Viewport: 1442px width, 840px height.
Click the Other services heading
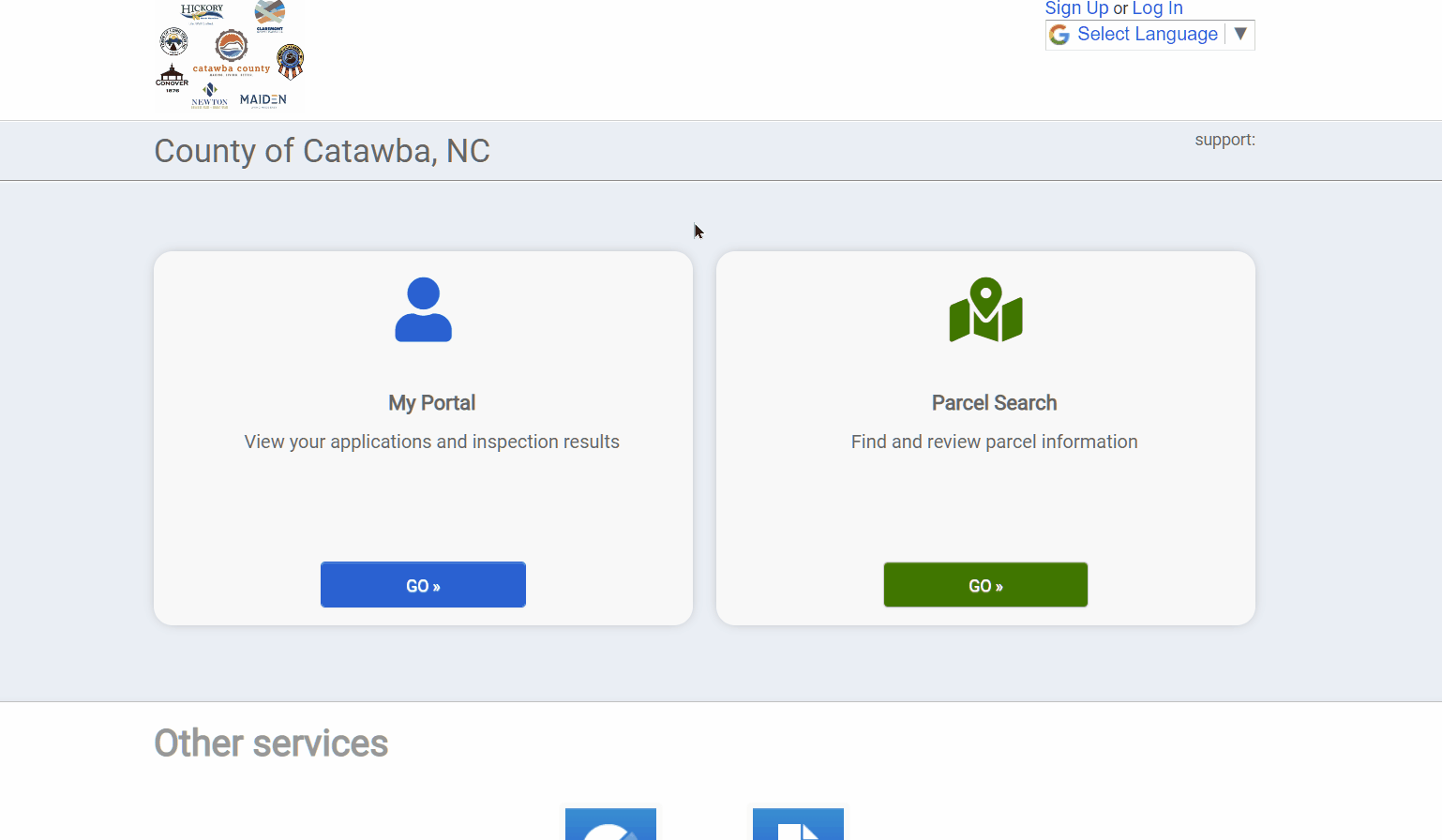tap(271, 743)
